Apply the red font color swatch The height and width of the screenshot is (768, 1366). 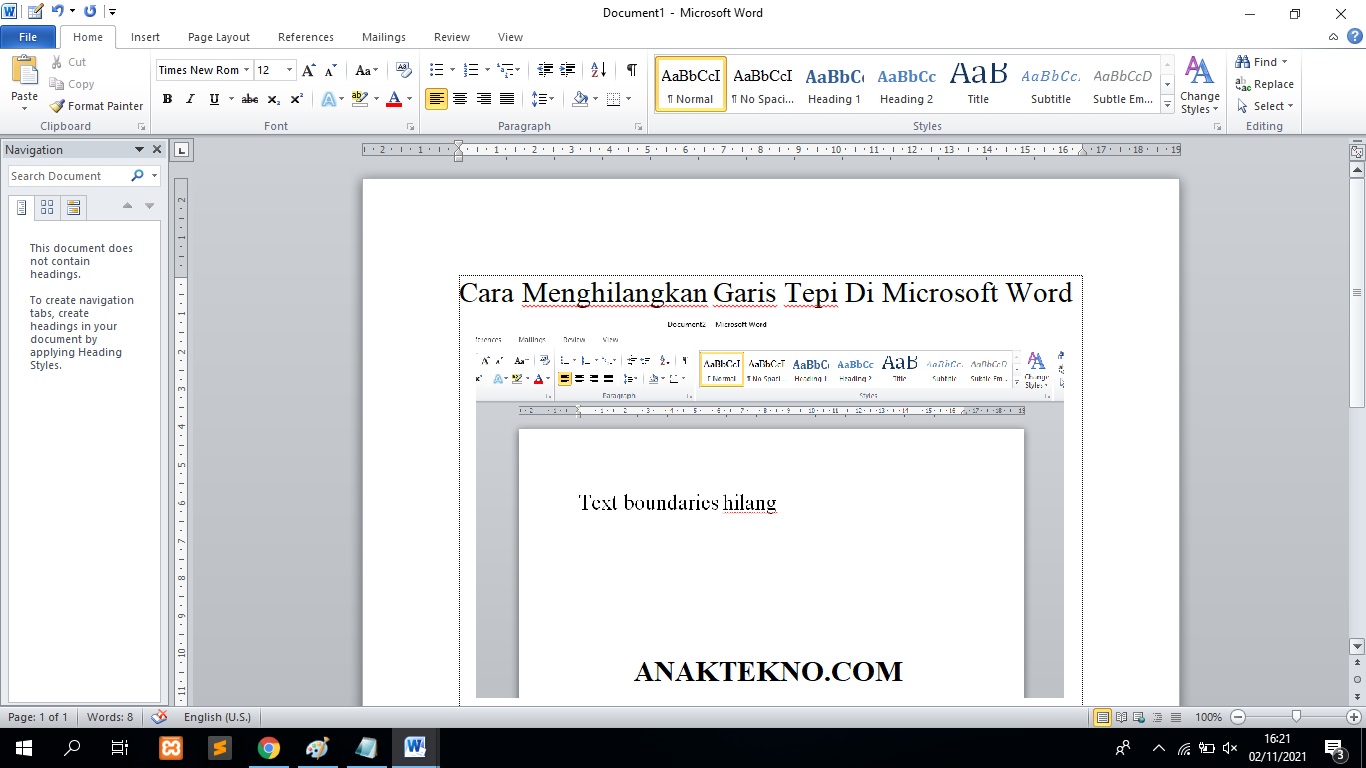click(394, 99)
